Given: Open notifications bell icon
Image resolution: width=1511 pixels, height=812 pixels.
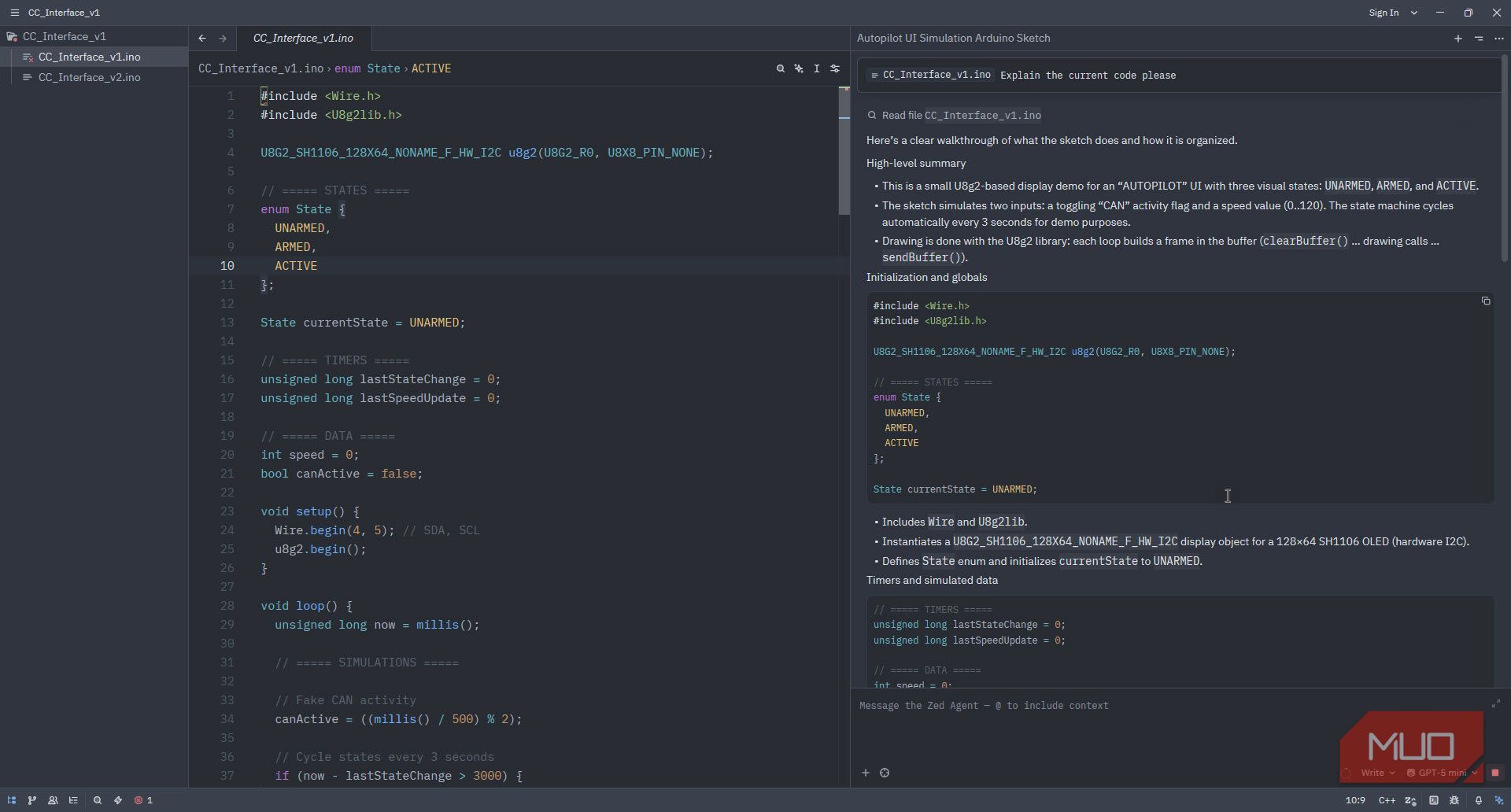Looking at the screenshot, I should [1479, 800].
